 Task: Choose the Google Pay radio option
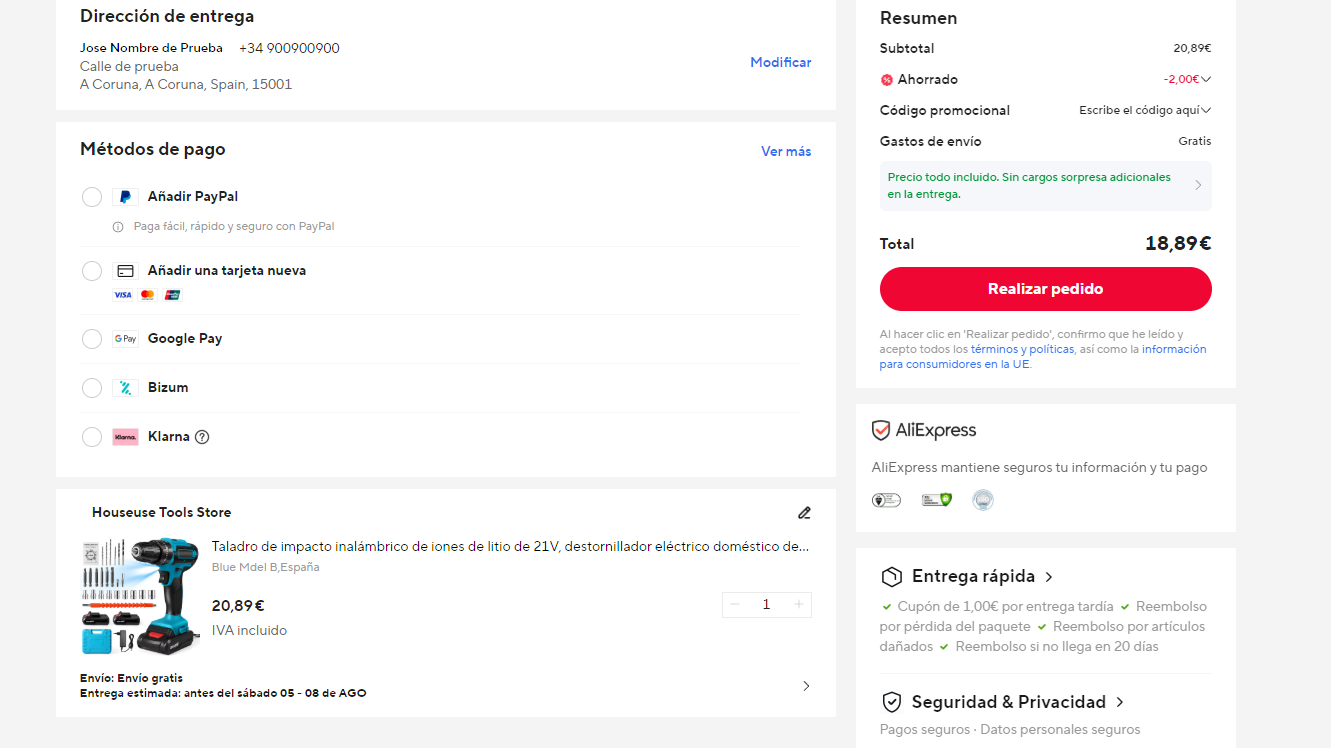92,339
